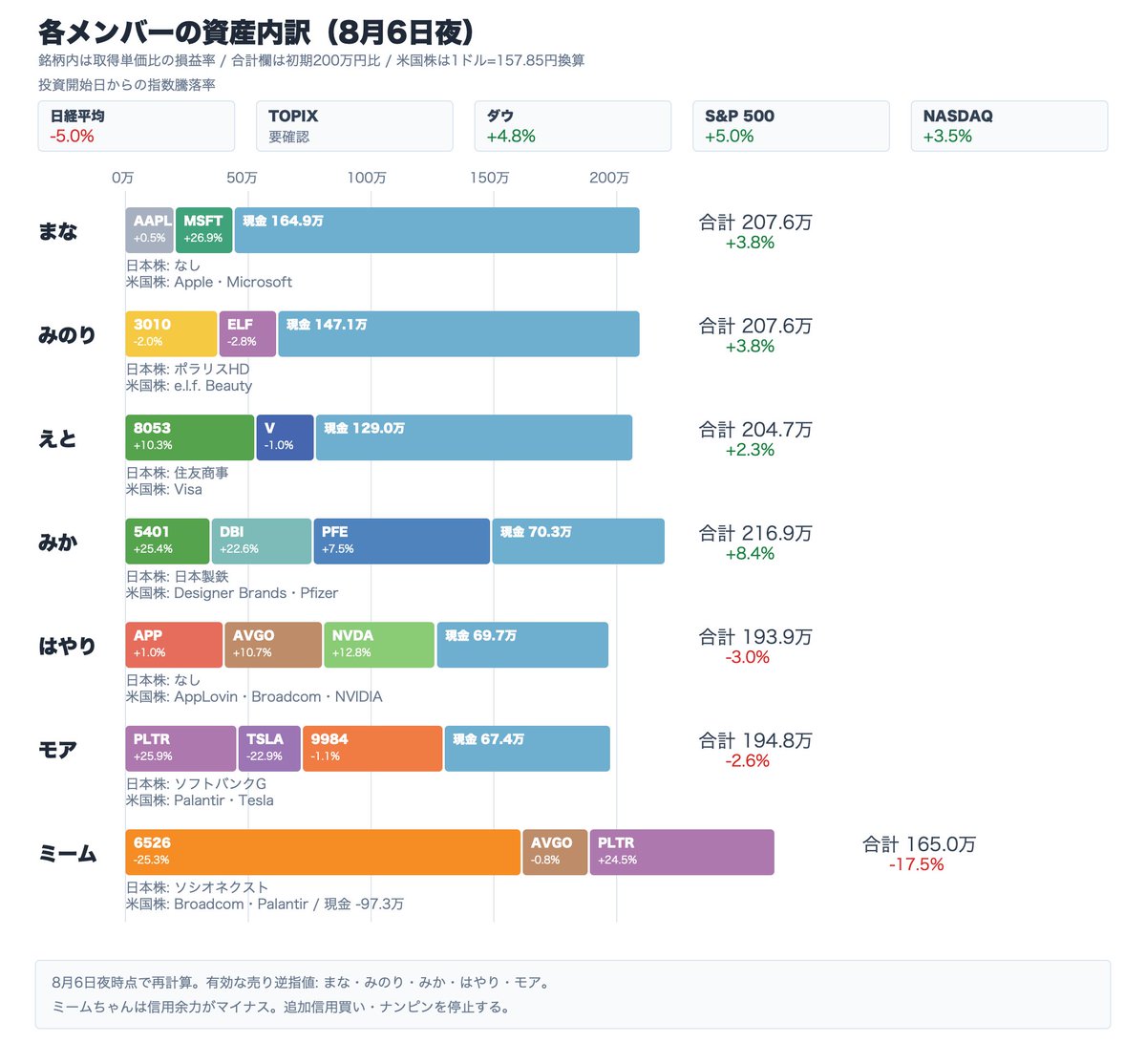
Task: Click まな's 現金 164.9万 bar
Action: [x=437, y=230]
